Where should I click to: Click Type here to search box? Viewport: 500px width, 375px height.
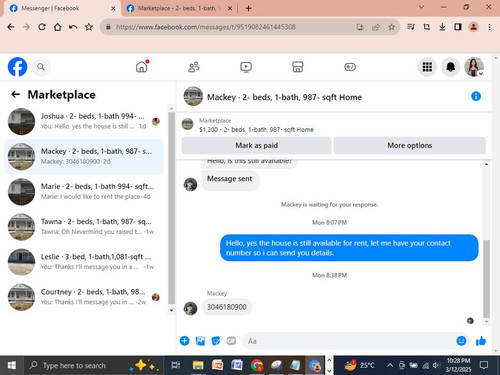pos(93,366)
